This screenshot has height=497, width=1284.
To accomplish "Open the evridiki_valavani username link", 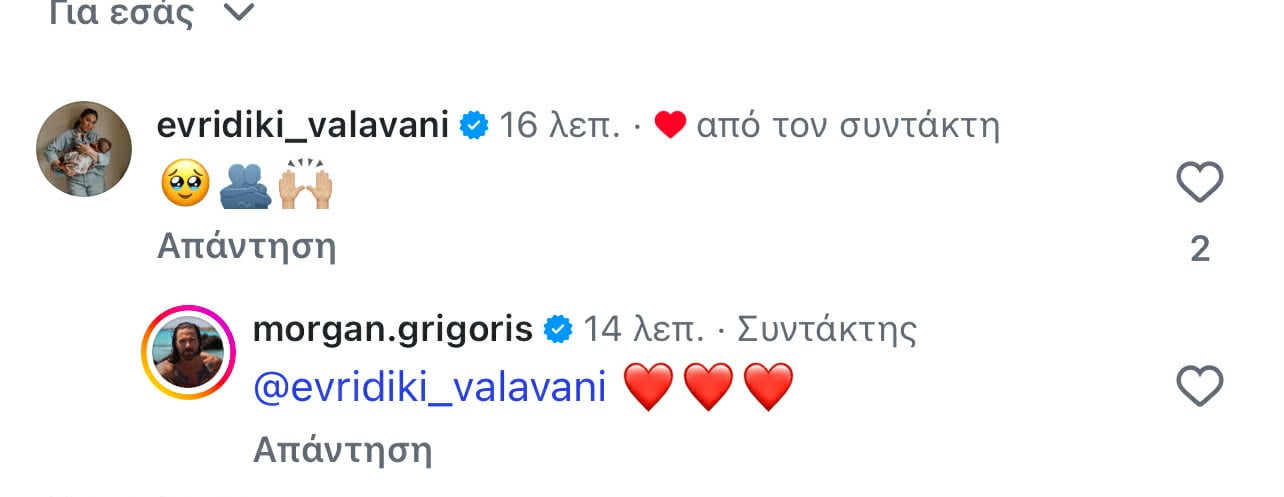I will pos(304,126).
